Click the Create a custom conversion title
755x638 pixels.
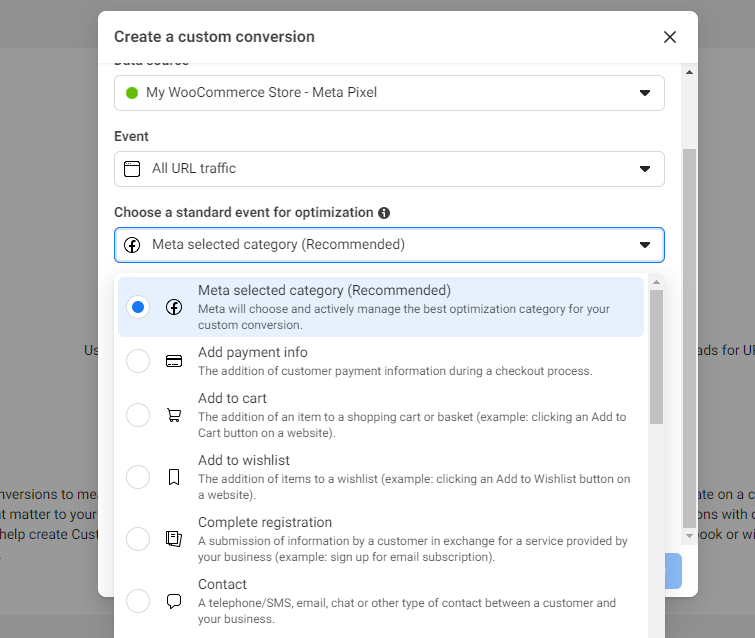[214, 37]
